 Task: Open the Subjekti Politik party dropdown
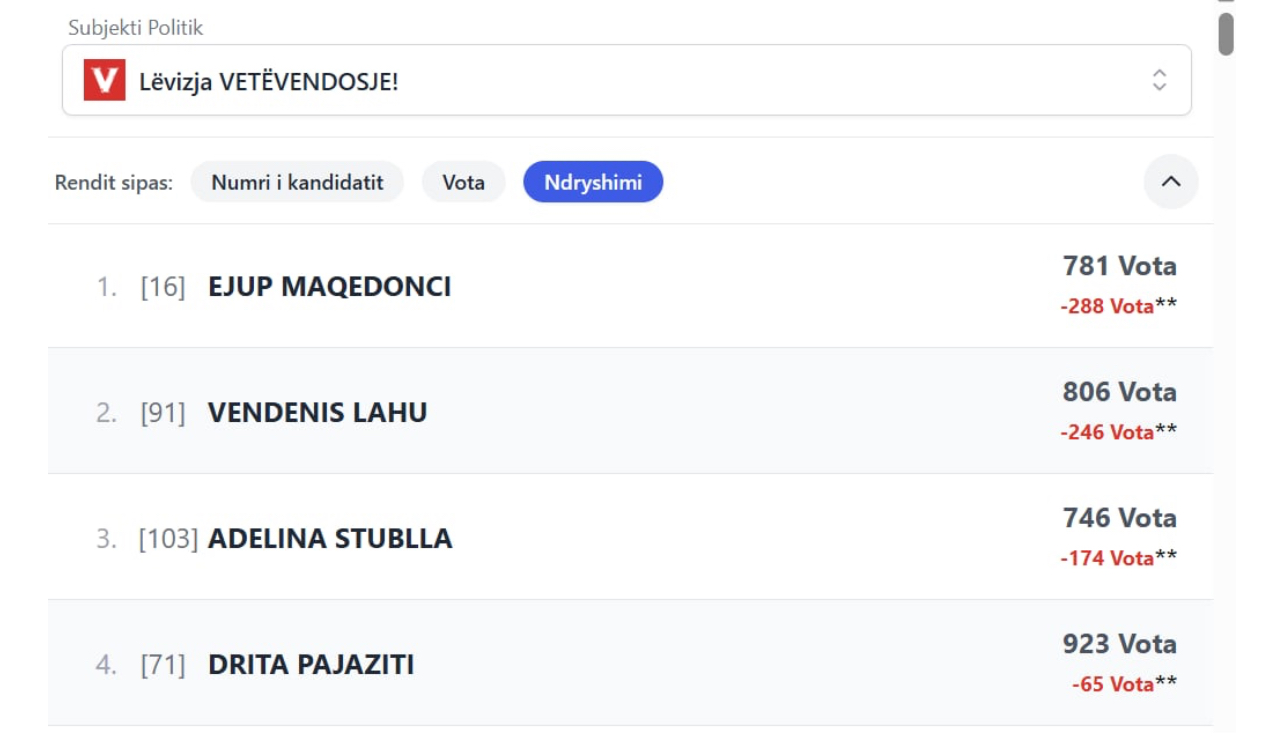[x=626, y=81]
